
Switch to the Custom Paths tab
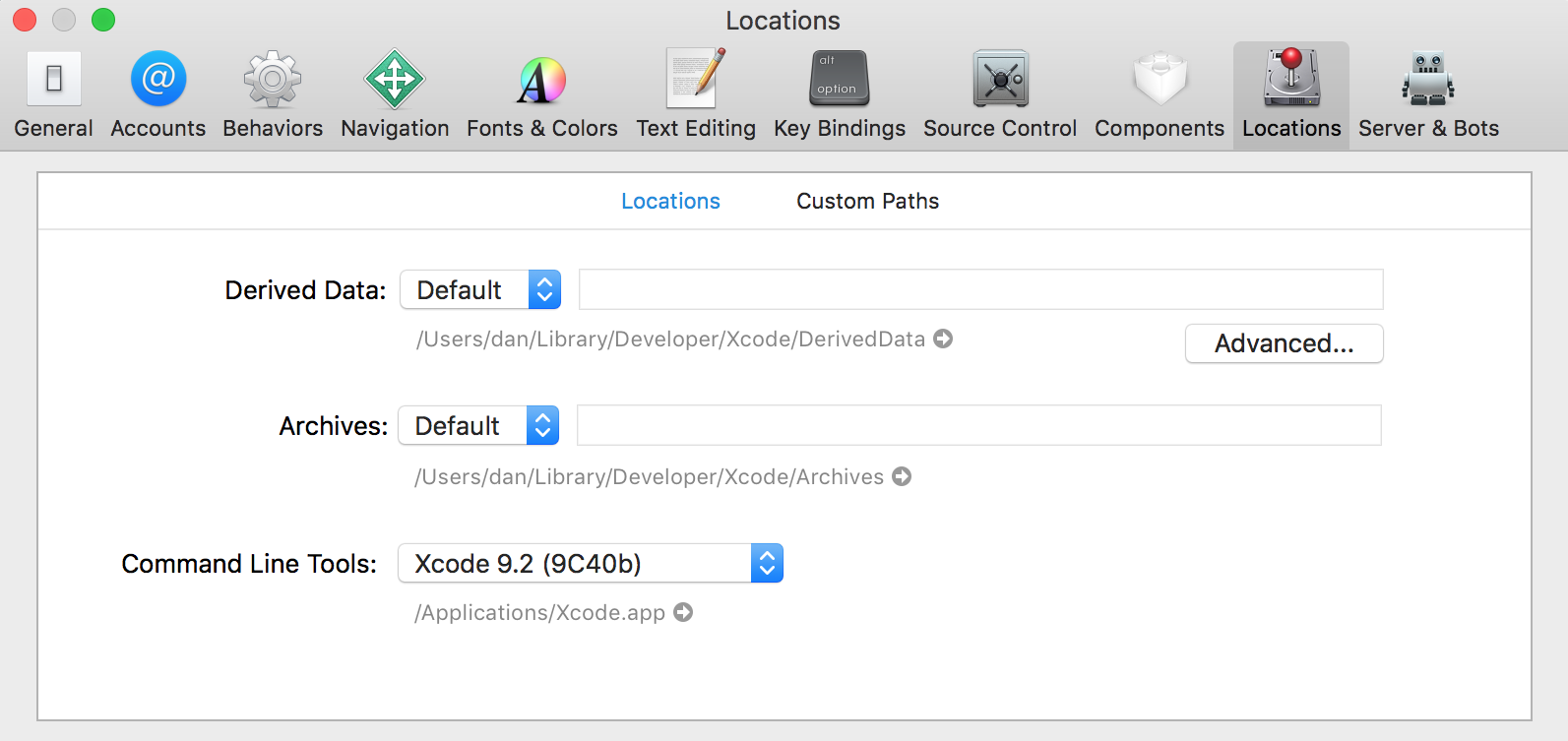pos(867,202)
